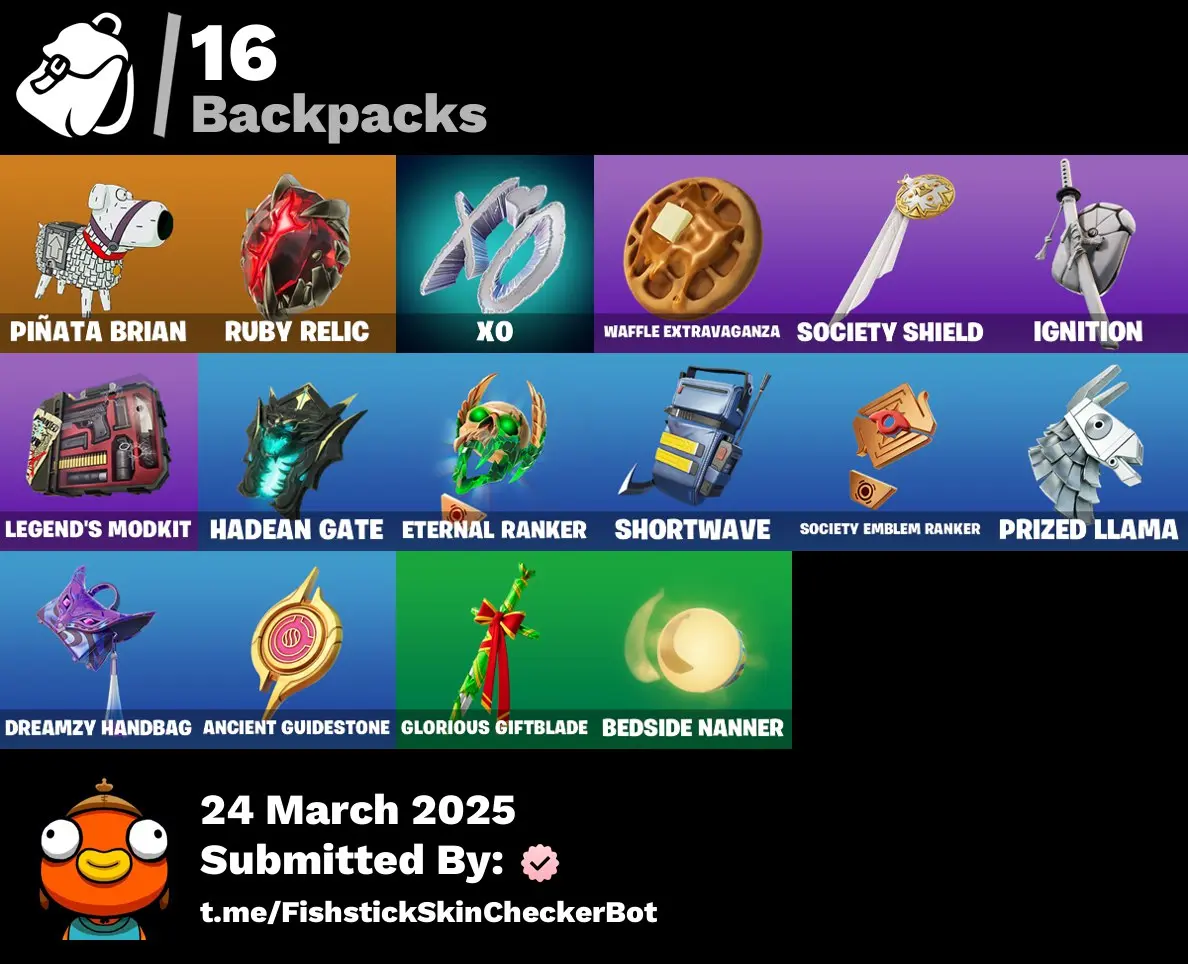Viewport: 1188px width, 964px height.
Task: Select the Prized Llama backpack
Action: click(x=1089, y=452)
